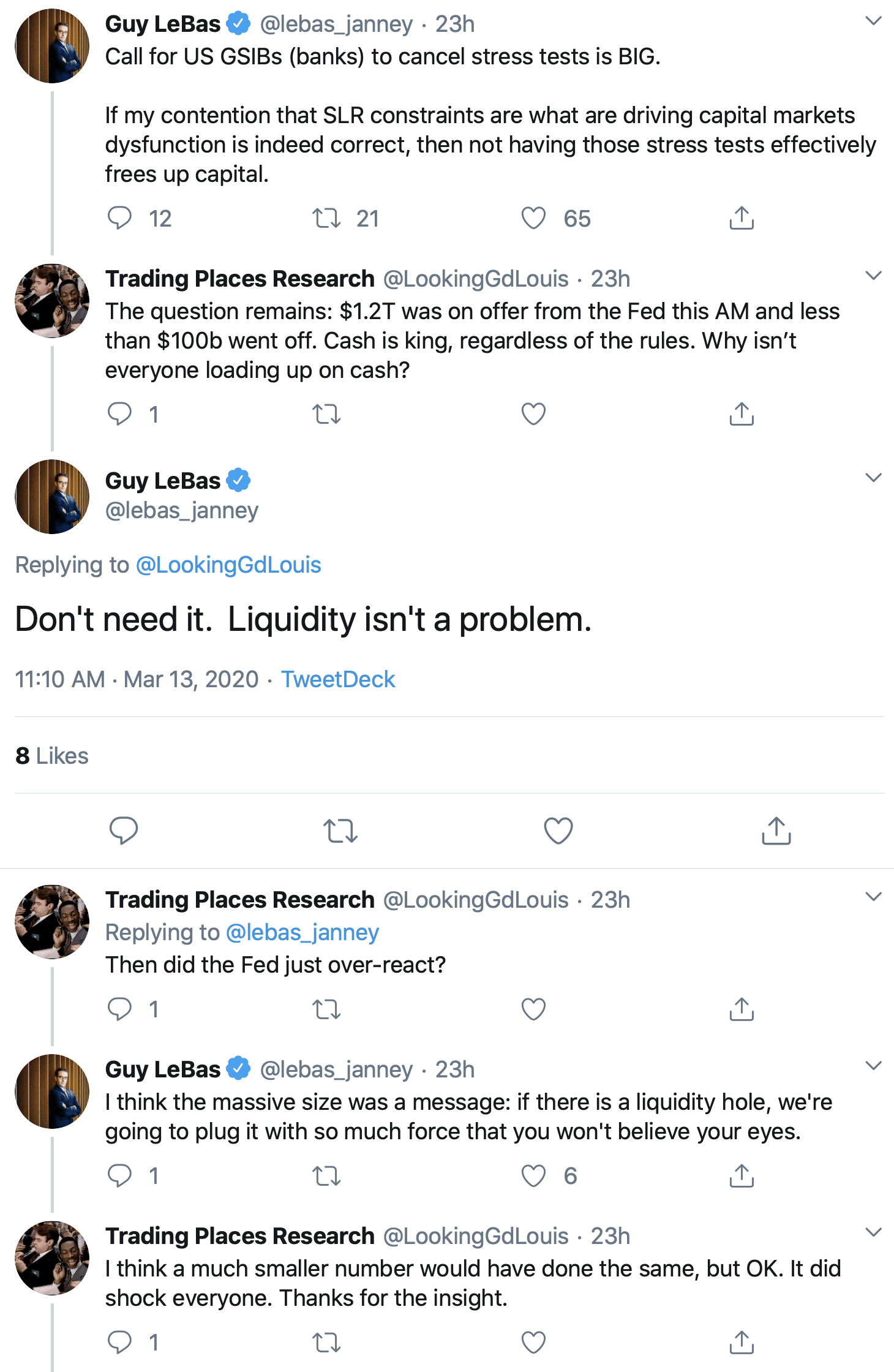Open the @lebas_janney link in the reply
The width and height of the screenshot is (894, 1372).
302,932
